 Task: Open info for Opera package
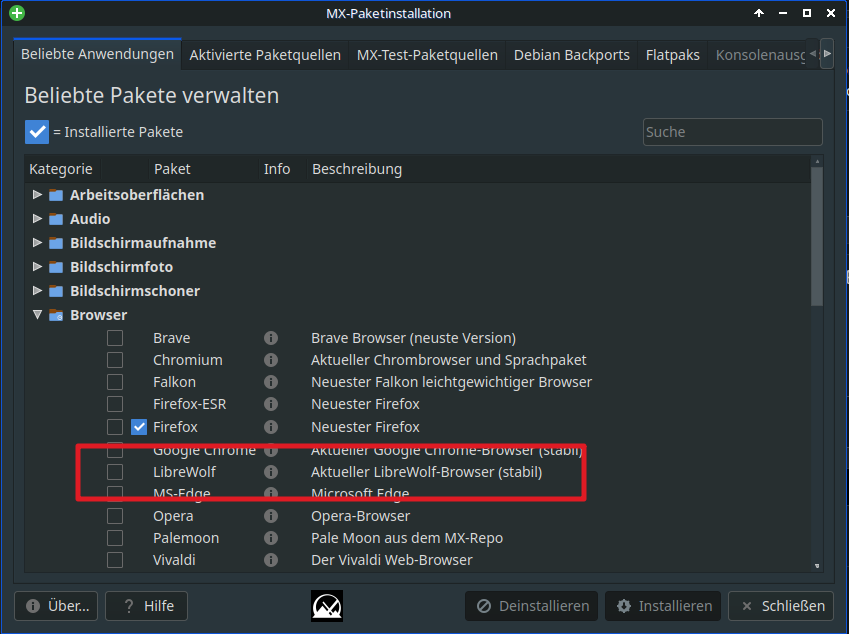pos(271,516)
